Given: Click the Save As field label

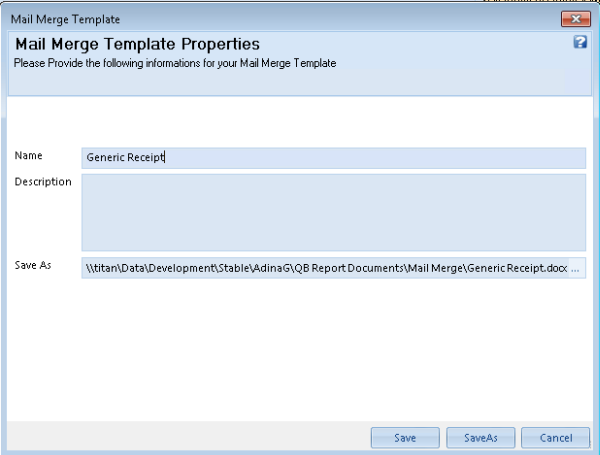Looking at the screenshot, I should 33,265.
